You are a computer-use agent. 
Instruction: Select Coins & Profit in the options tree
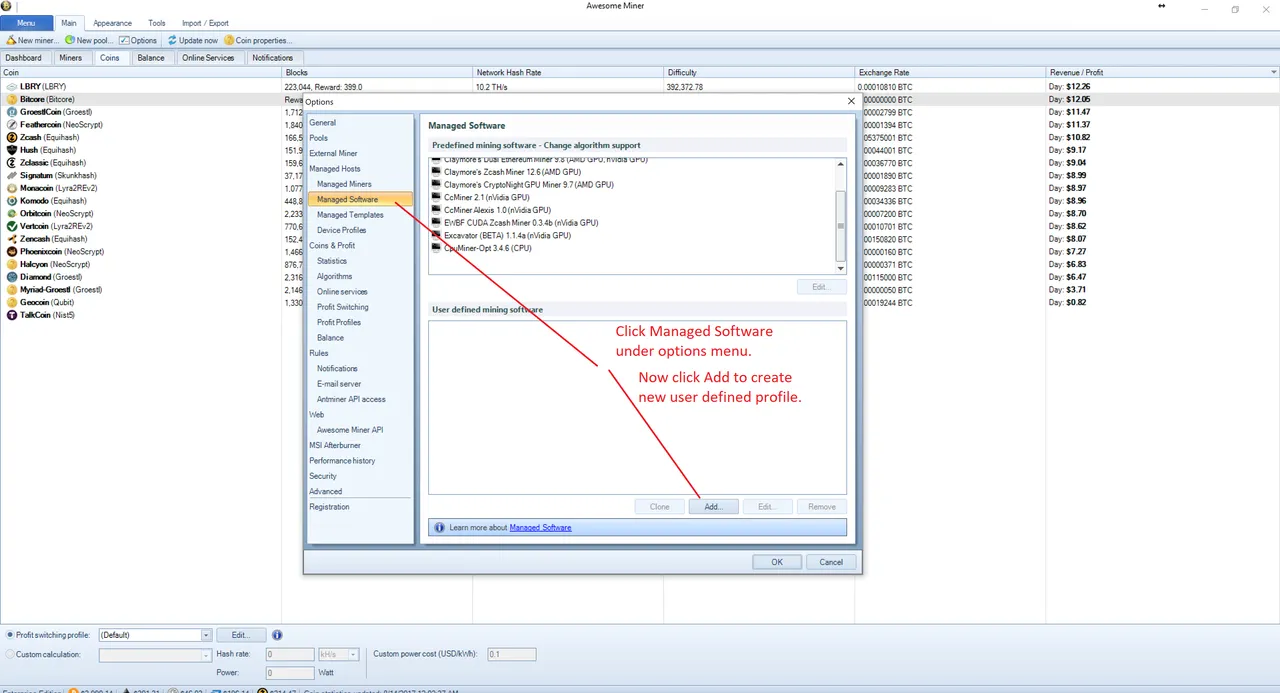332,246
